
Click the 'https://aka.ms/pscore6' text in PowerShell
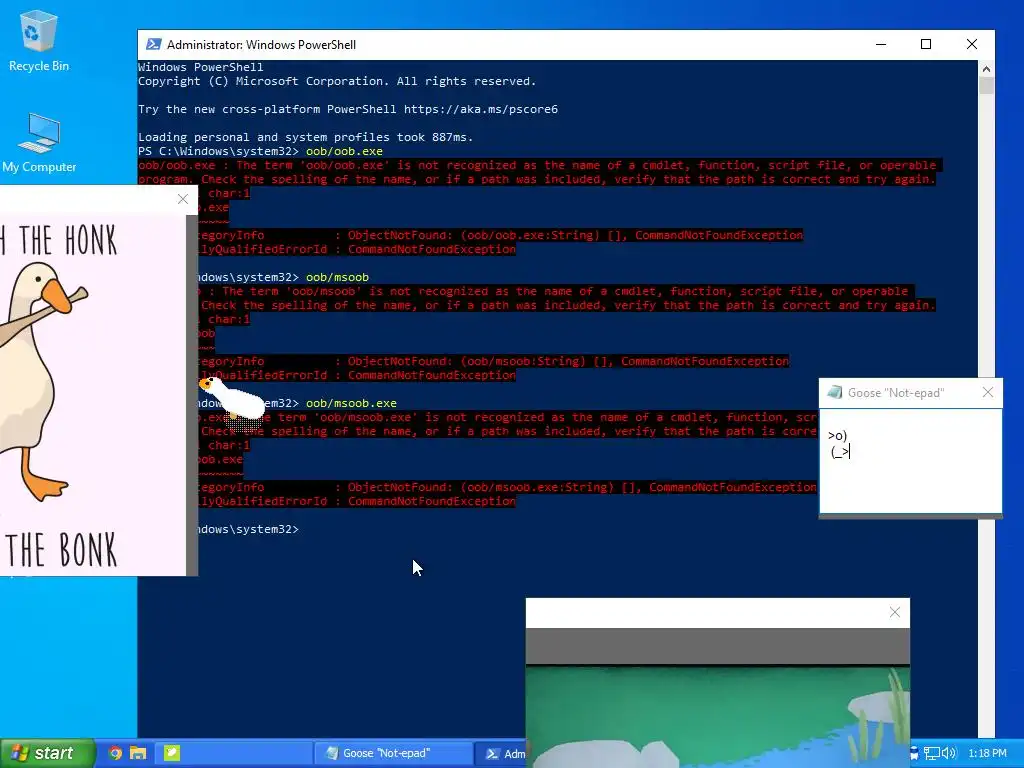point(481,109)
